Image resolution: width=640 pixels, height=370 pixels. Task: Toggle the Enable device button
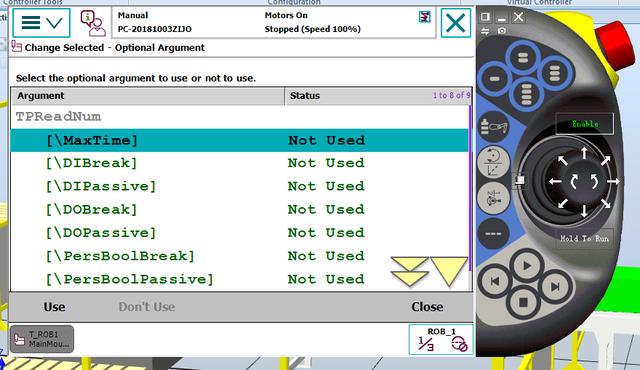[584, 124]
